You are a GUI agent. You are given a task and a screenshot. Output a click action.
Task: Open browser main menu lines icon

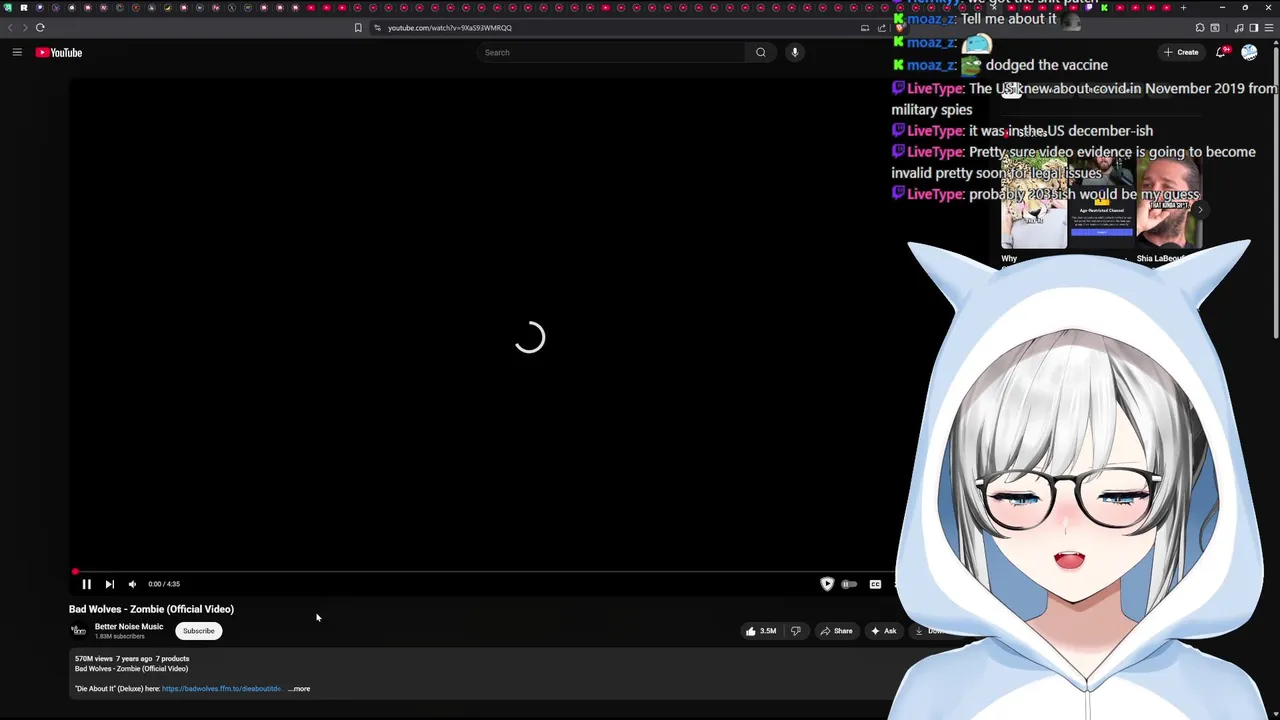tap(1268, 28)
